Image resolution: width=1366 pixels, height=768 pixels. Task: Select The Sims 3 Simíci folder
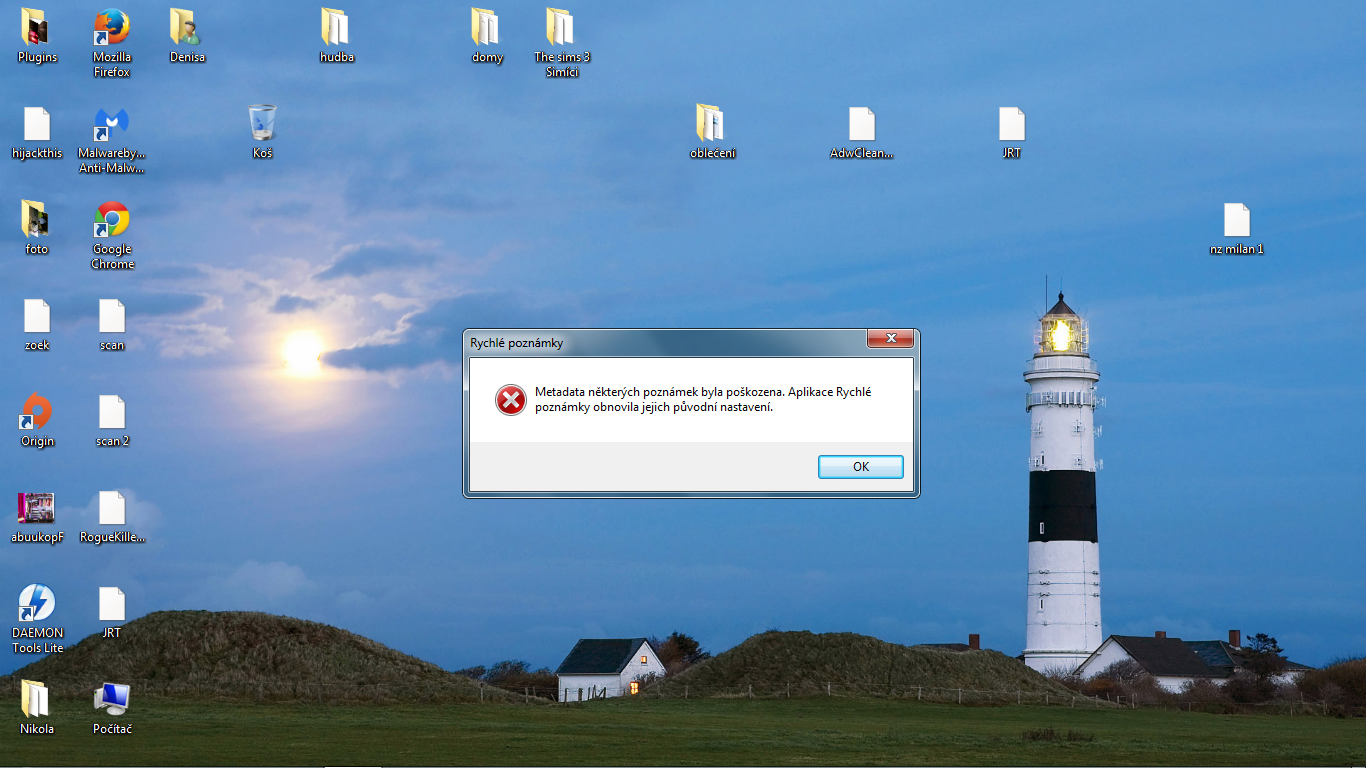tap(562, 27)
